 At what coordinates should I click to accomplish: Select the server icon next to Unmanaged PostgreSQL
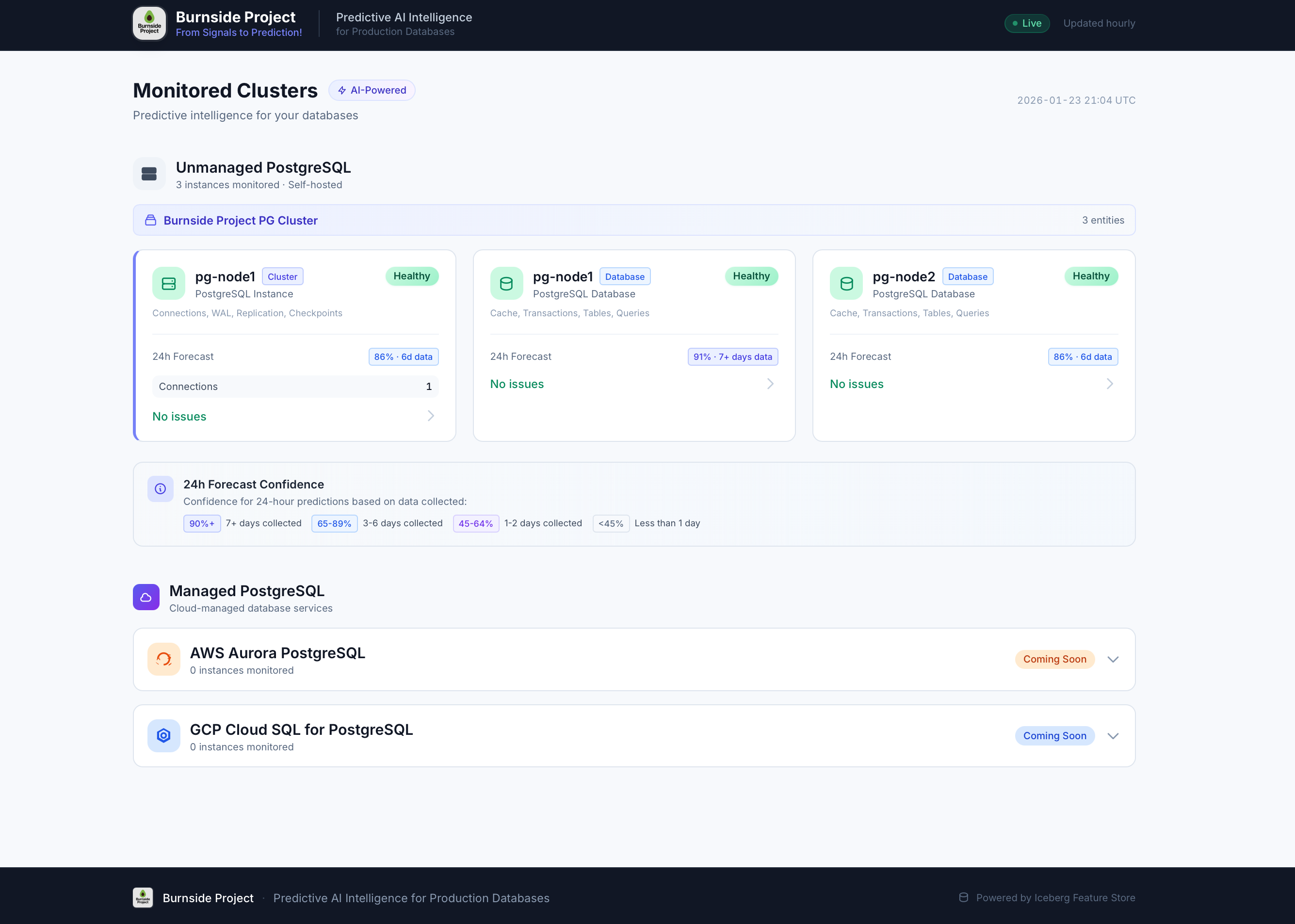tap(148, 173)
